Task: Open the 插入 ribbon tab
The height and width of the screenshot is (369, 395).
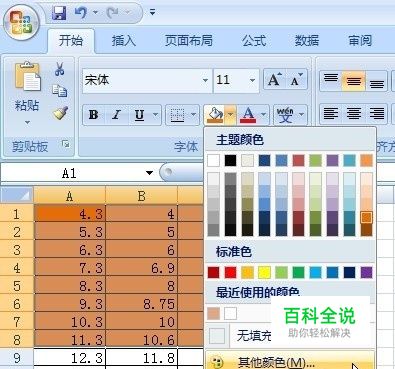Action: point(123,41)
